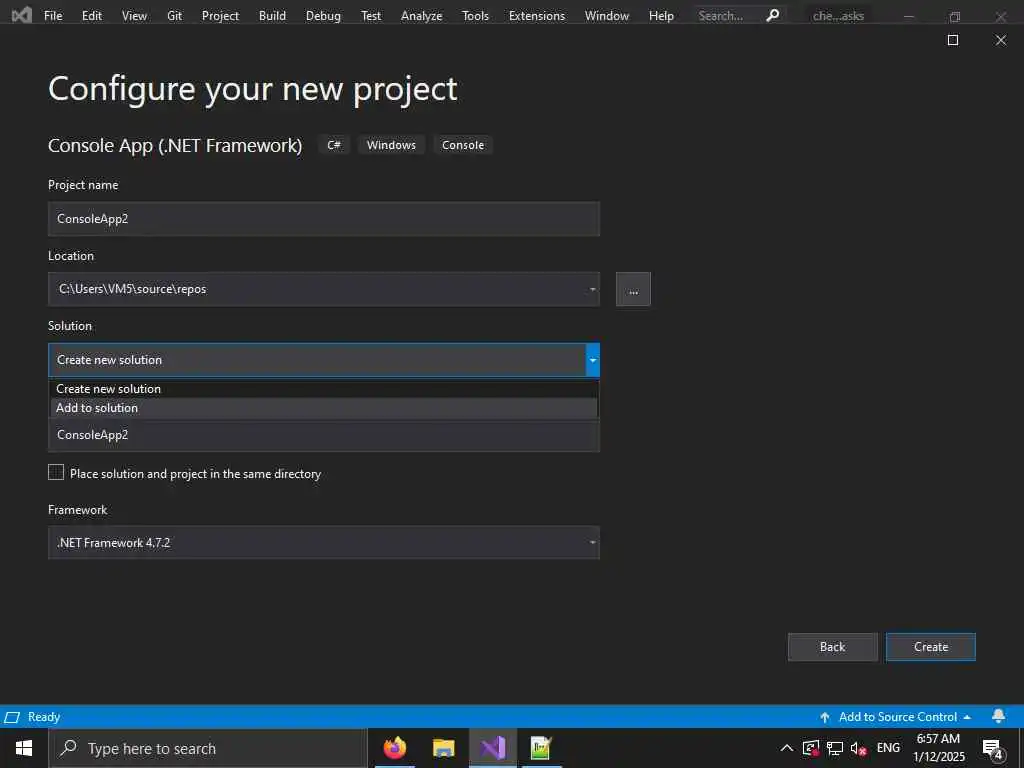Close the configure project dialog

[1000, 40]
